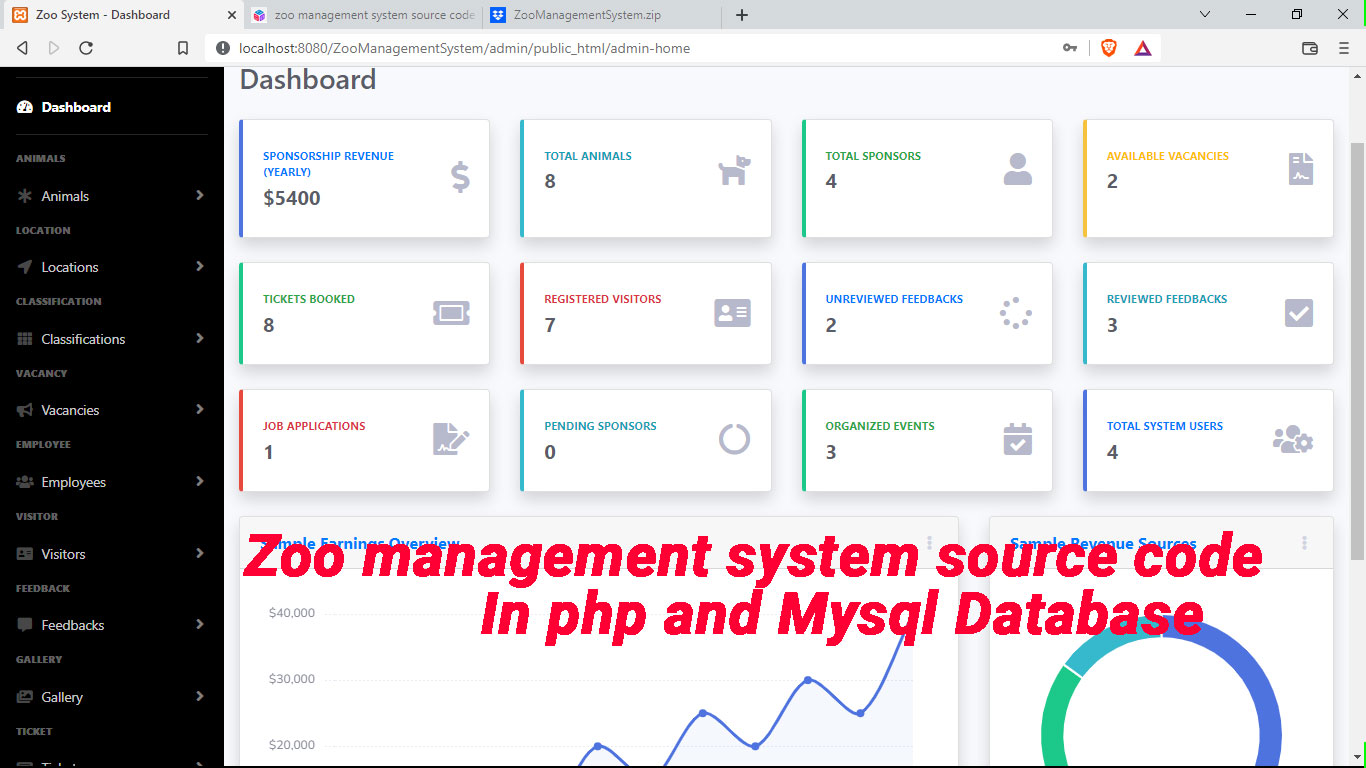Click the dog icon on Total Animals card
This screenshot has height=768, width=1366.
tap(733, 170)
